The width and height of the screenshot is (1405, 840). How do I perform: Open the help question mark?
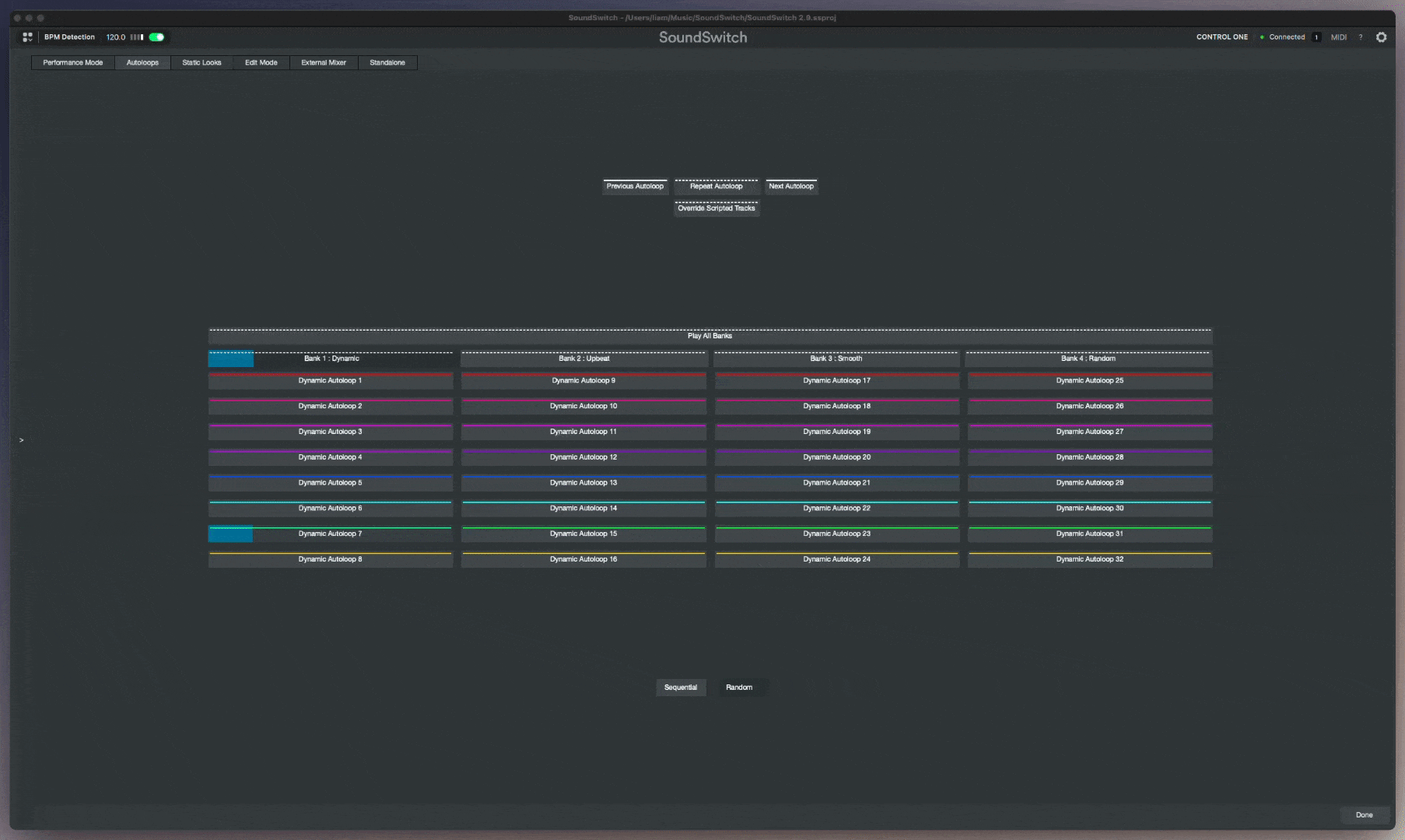(1361, 37)
